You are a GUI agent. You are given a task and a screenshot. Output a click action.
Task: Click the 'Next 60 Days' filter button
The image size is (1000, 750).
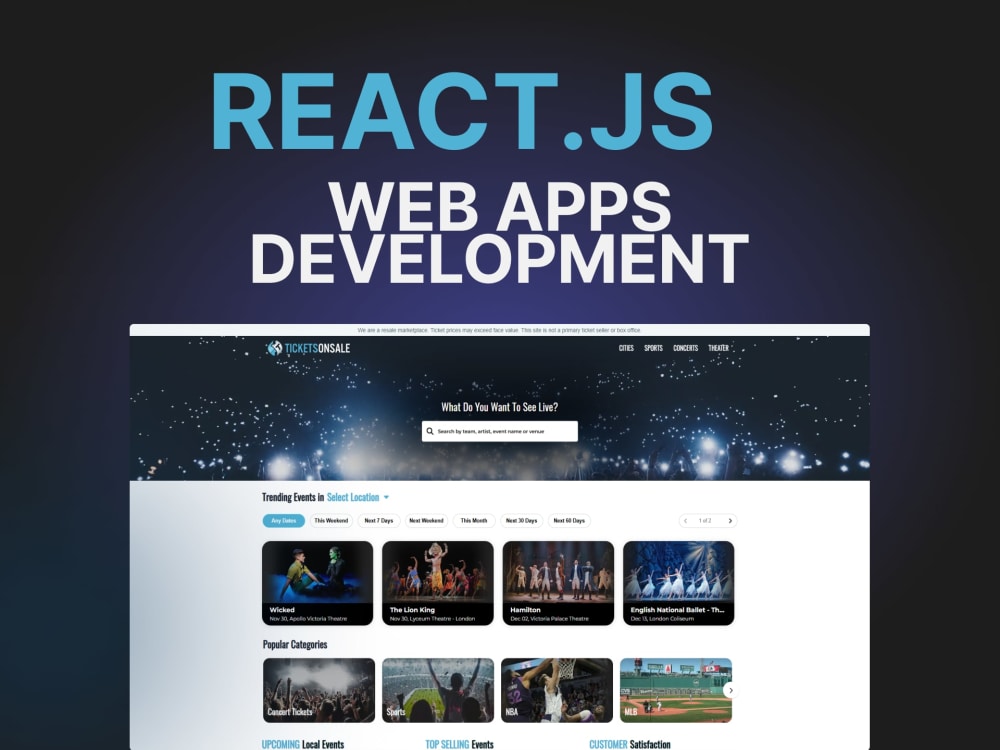click(570, 520)
